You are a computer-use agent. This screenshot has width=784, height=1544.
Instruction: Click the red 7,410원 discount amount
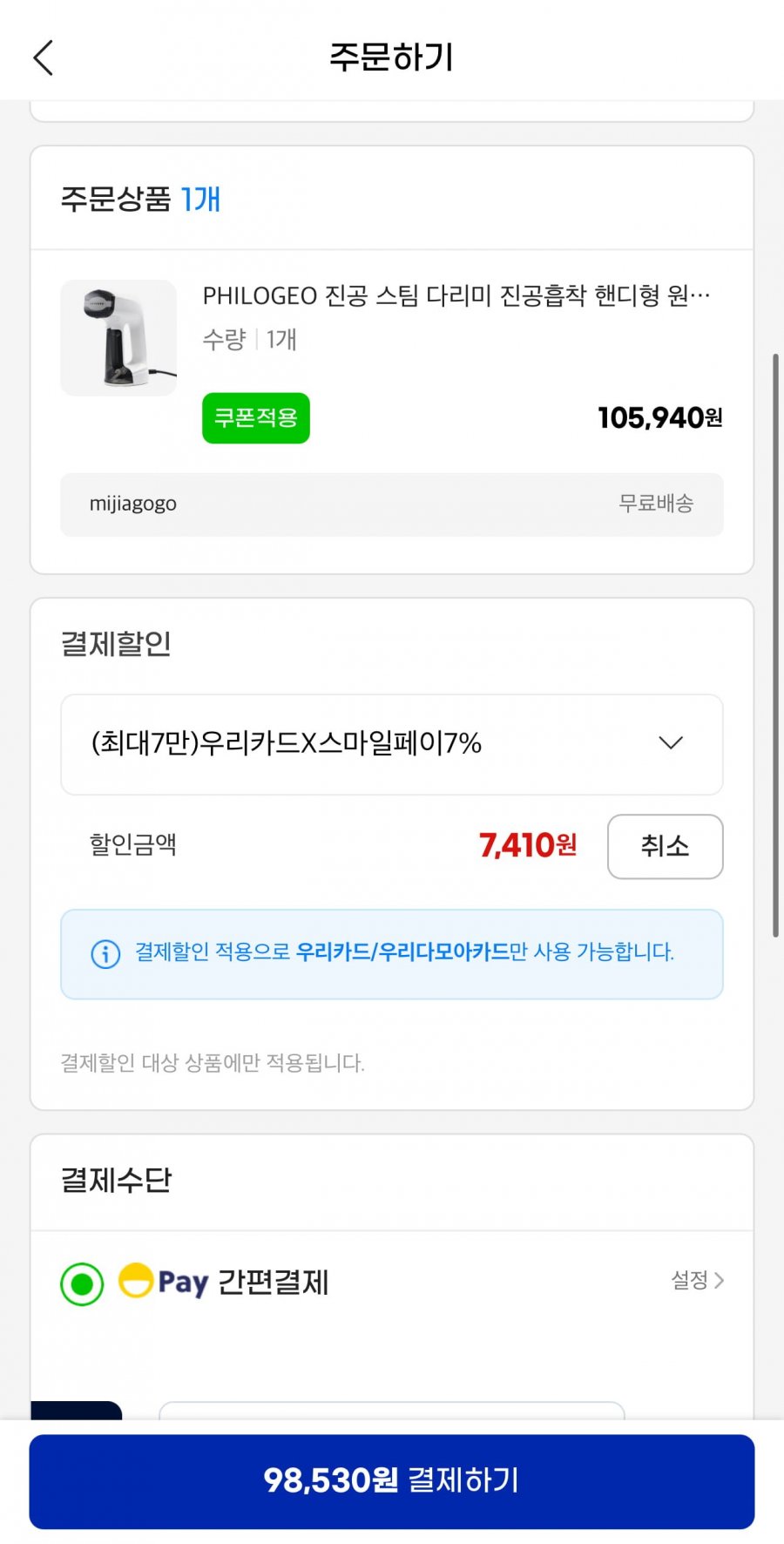[x=527, y=845]
